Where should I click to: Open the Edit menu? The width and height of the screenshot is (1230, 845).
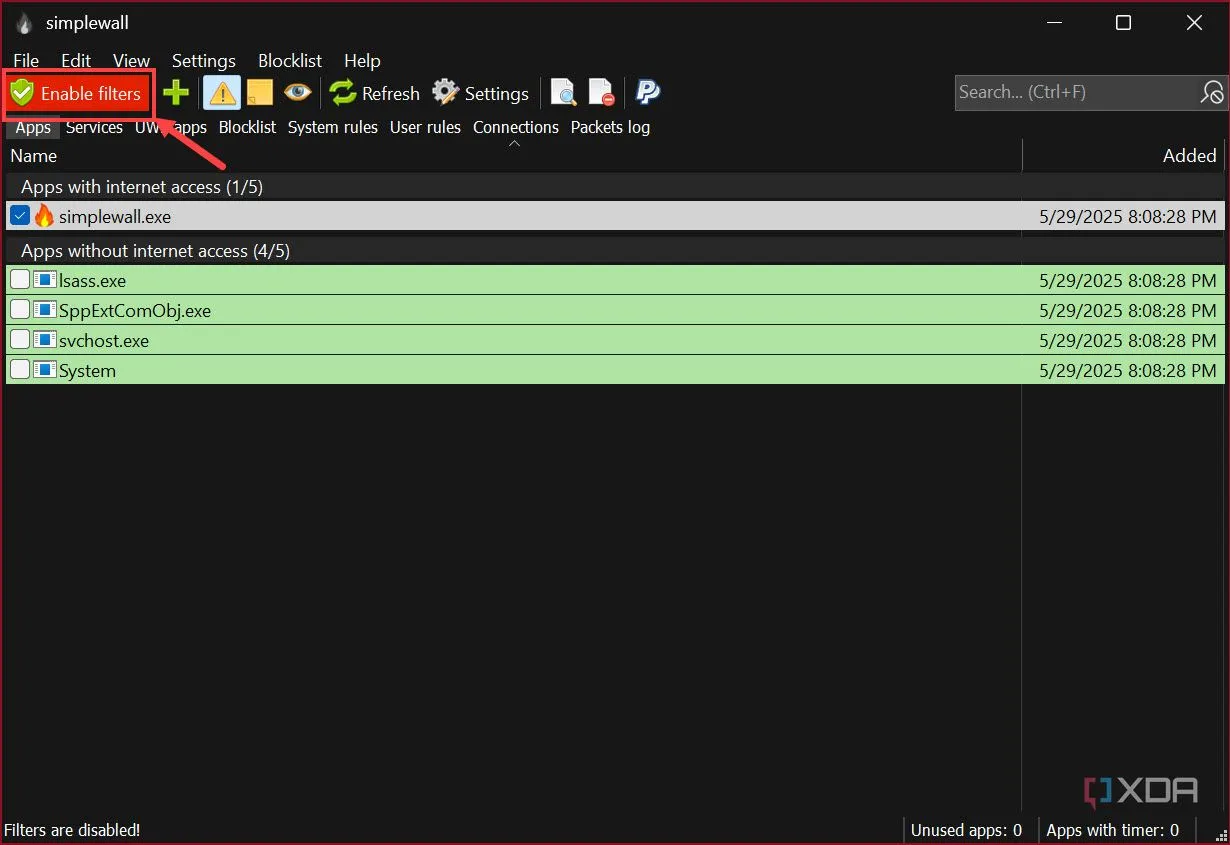(x=76, y=61)
